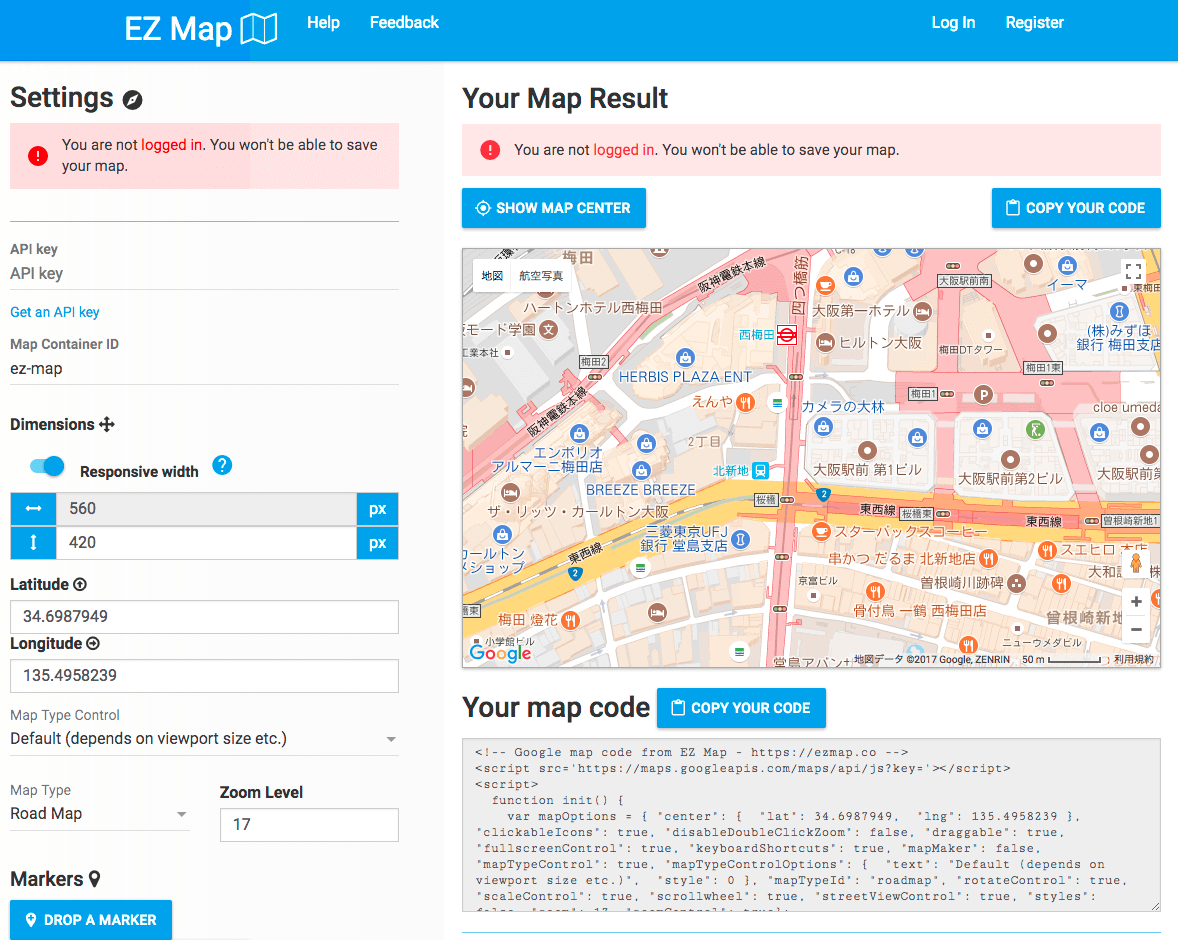Click the Latitude input field
The image size is (1178, 940).
(204, 616)
